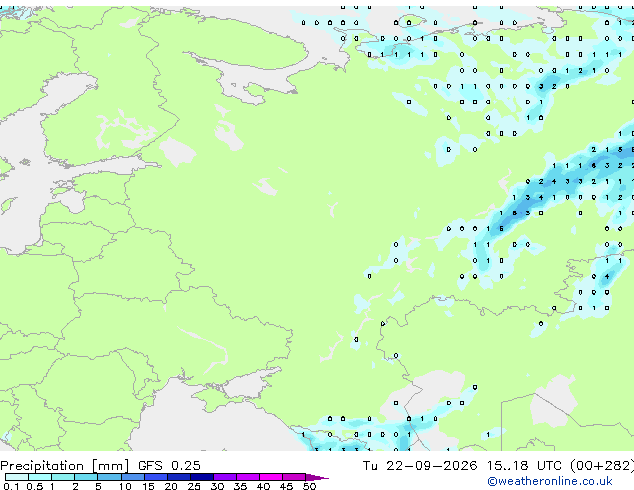
Task: Select the 0.5–1 mm legend color box
Action: point(40,477)
